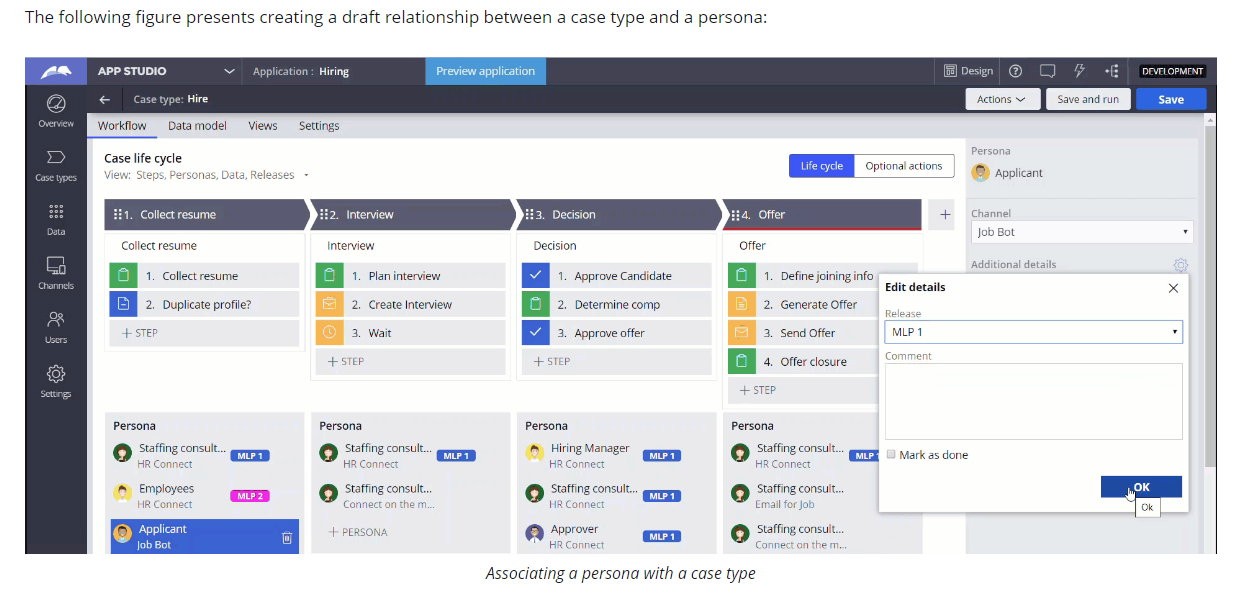The image size is (1240, 602).
Task: Switch to the Data model tab
Action: click(x=197, y=126)
